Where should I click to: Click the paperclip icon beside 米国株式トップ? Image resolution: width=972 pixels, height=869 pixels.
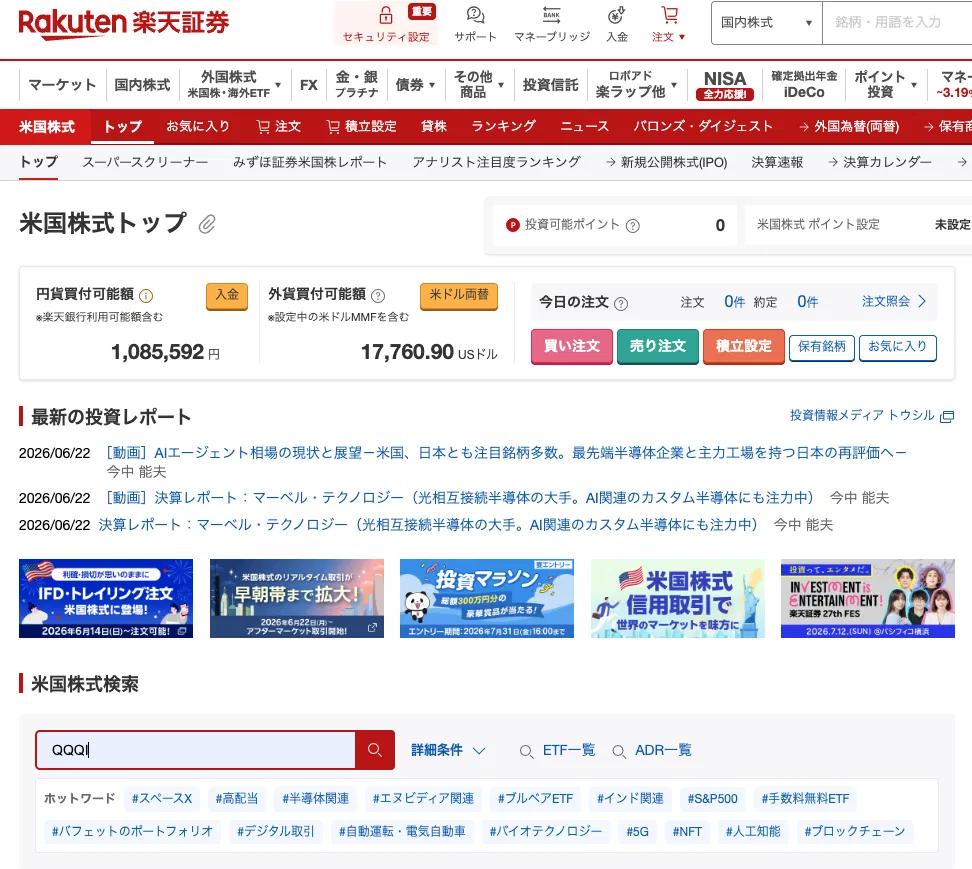207,224
